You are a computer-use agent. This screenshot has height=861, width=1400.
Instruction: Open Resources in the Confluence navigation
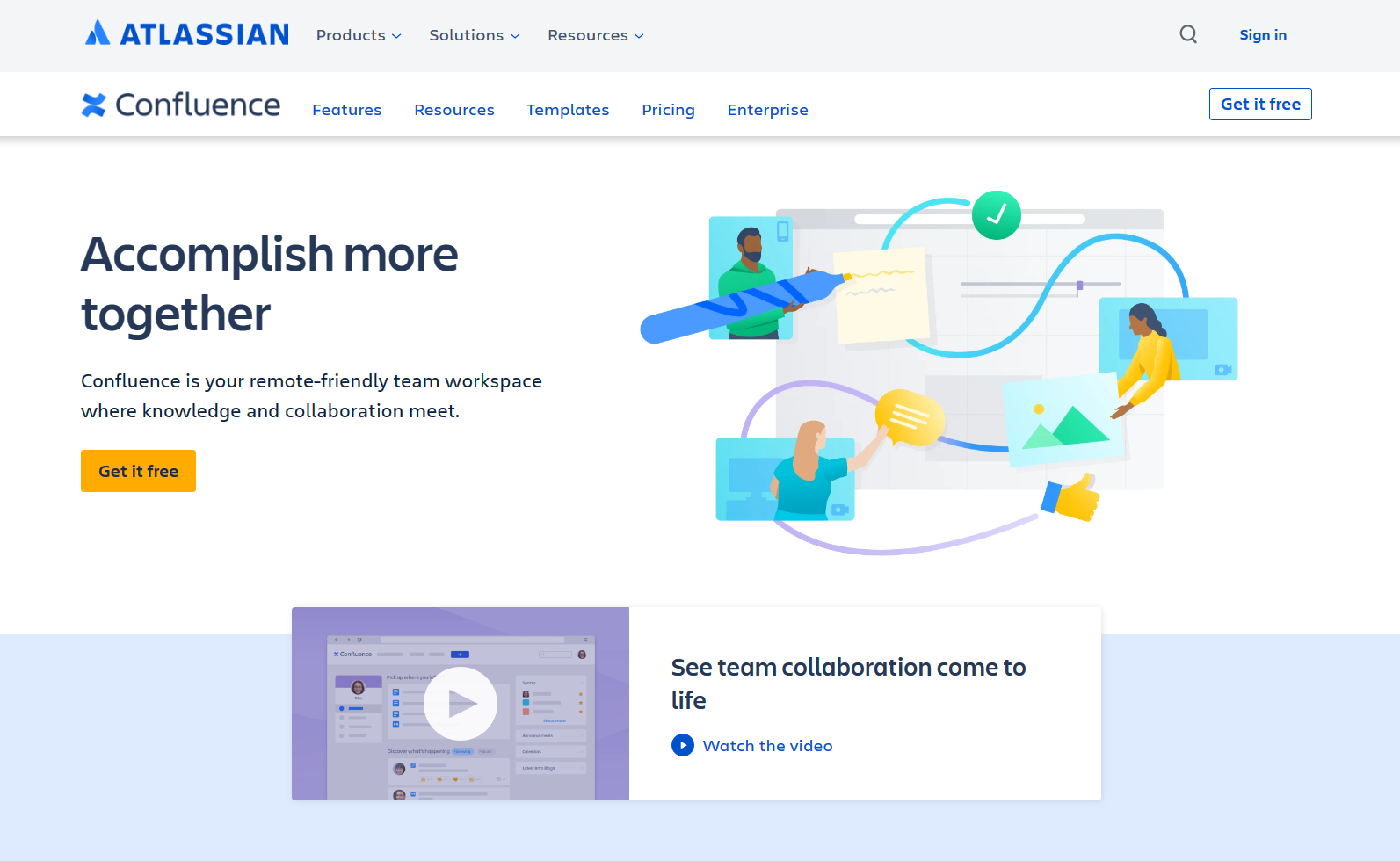(454, 110)
